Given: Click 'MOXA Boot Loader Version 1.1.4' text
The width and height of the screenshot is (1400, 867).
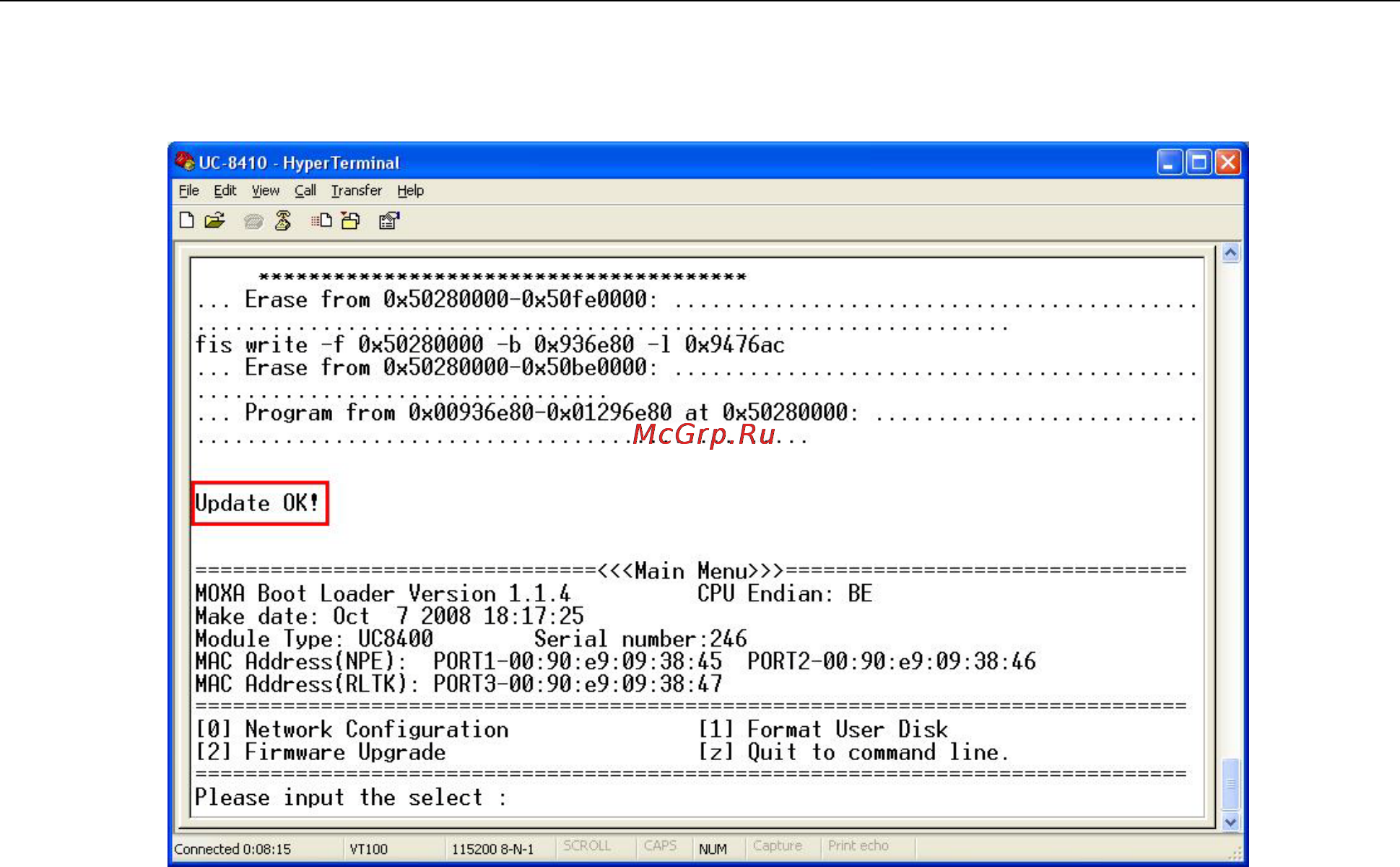Looking at the screenshot, I should pyautogui.click(x=383, y=594).
